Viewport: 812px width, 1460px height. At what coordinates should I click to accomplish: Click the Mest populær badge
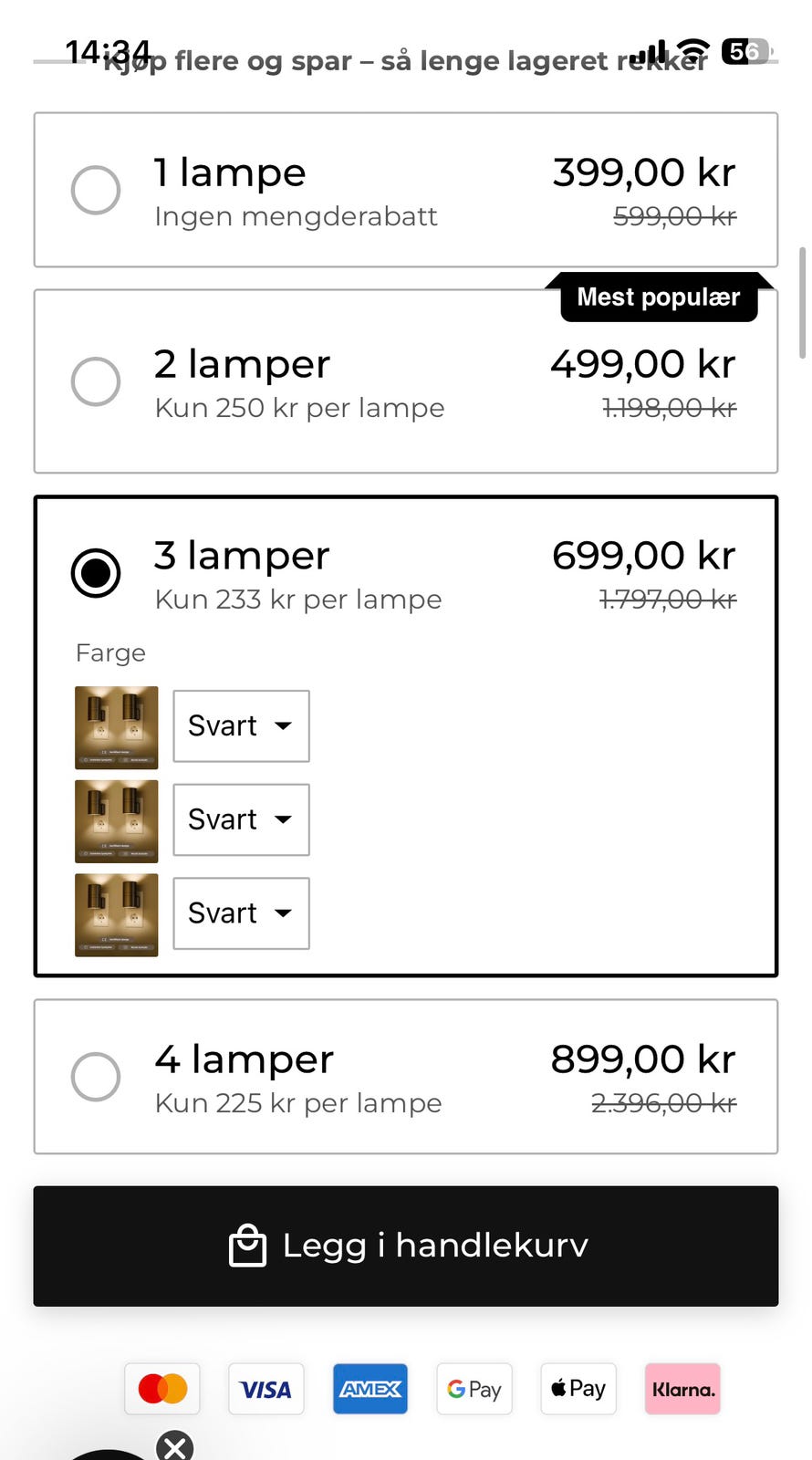coord(659,297)
